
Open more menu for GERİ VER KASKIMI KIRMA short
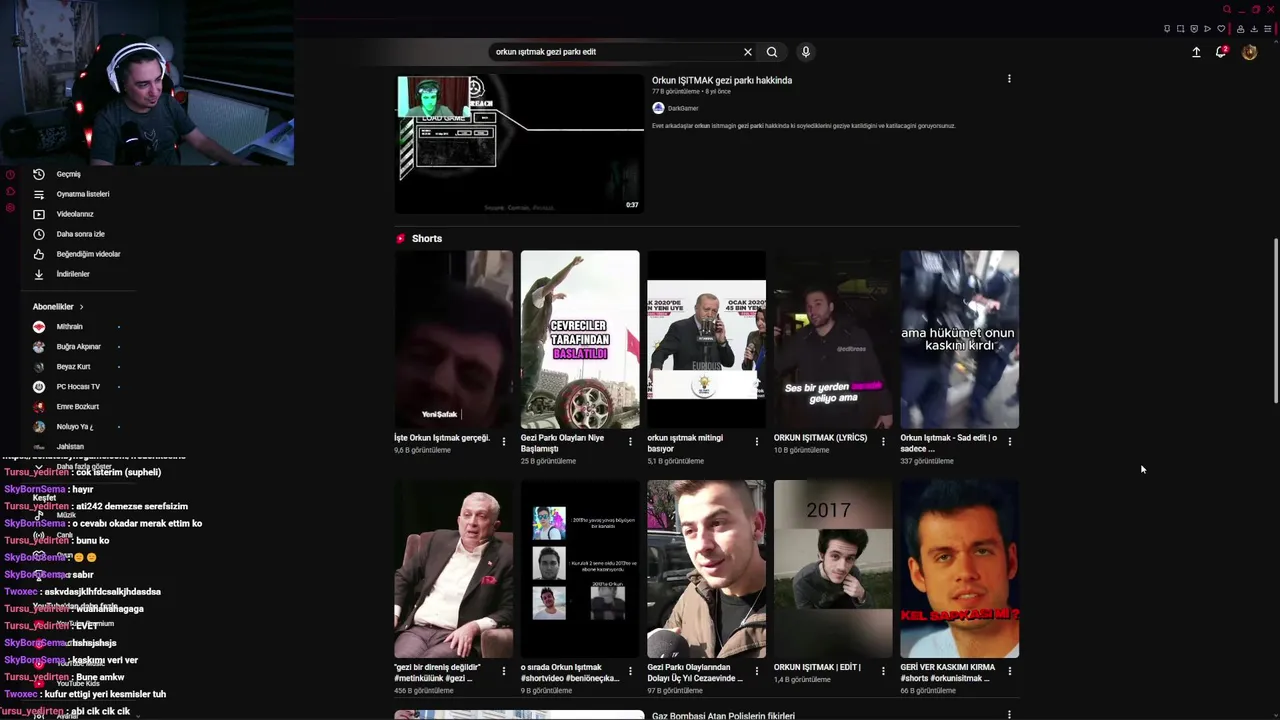pos(1009,671)
